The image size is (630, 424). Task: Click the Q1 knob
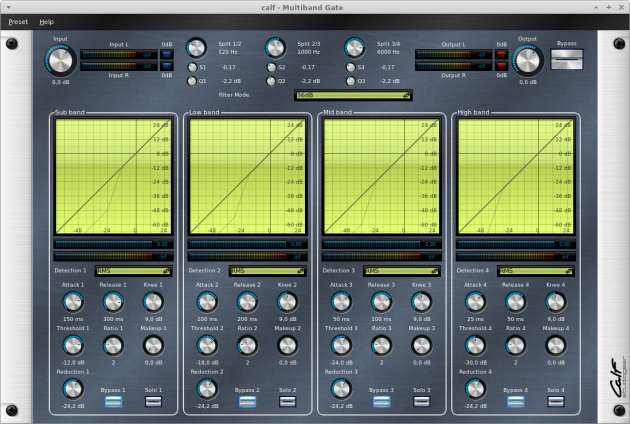pyautogui.click(x=192, y=81)
